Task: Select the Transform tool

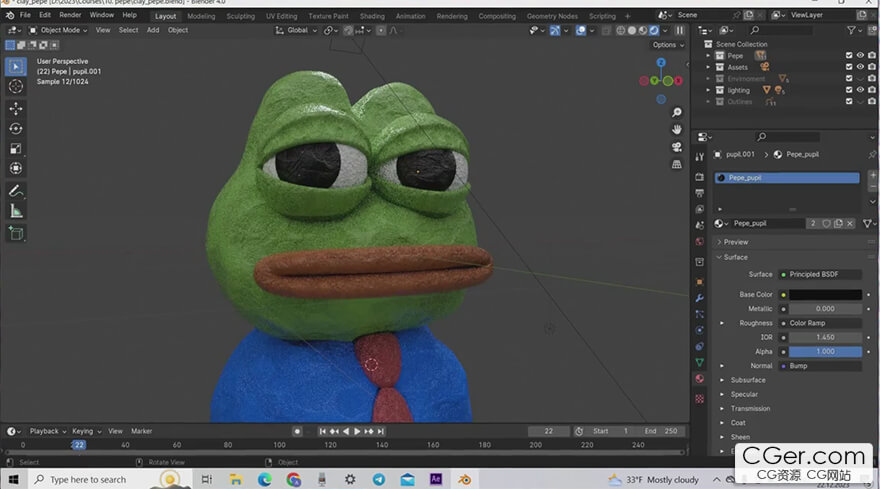Action: 16,168
